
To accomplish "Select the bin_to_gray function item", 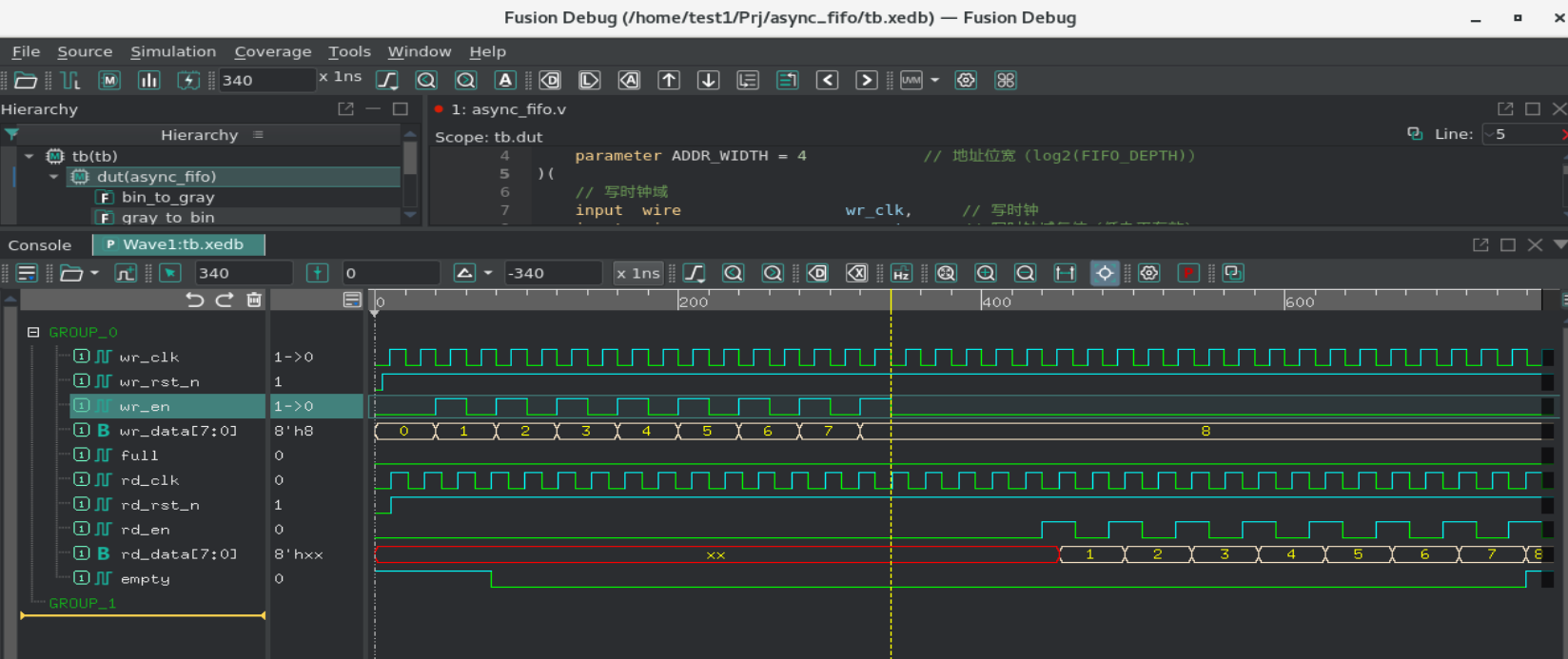I will click(167, 198).
